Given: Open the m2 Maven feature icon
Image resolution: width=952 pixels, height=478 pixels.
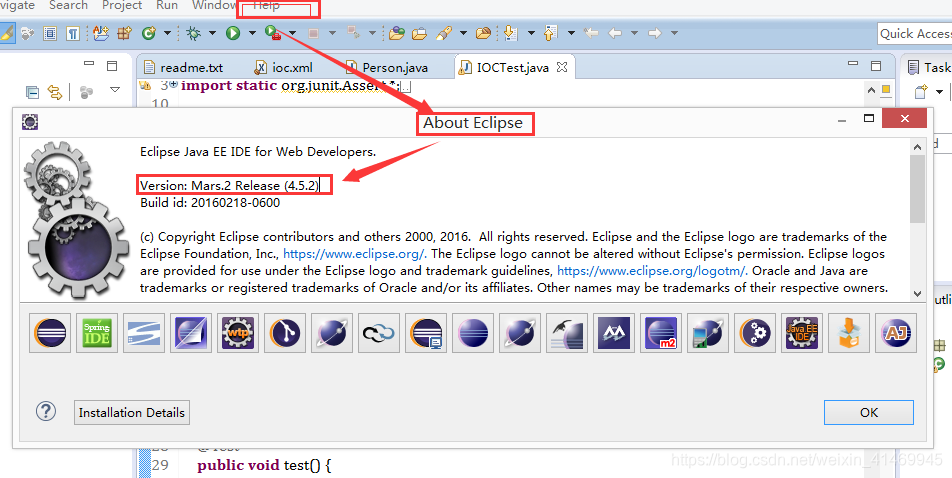Looking at the screenshot, I should point(661,333).
